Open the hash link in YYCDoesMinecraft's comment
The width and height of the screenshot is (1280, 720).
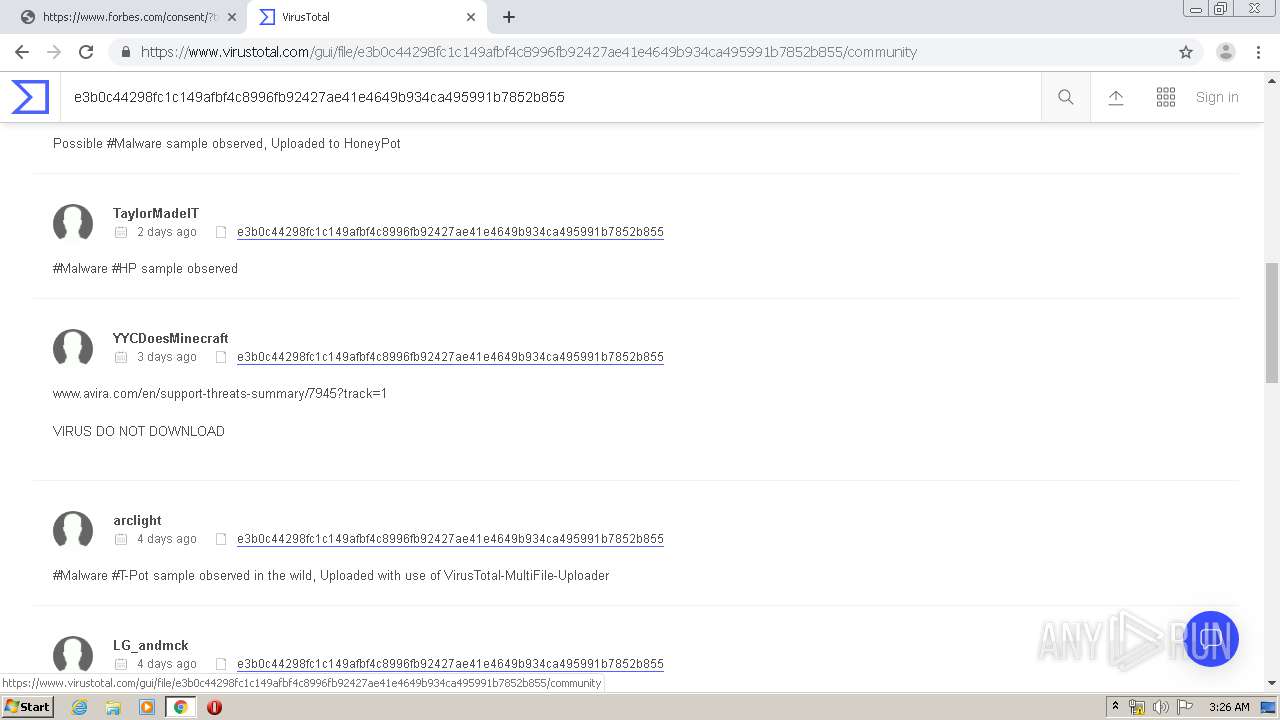point(450,357)
